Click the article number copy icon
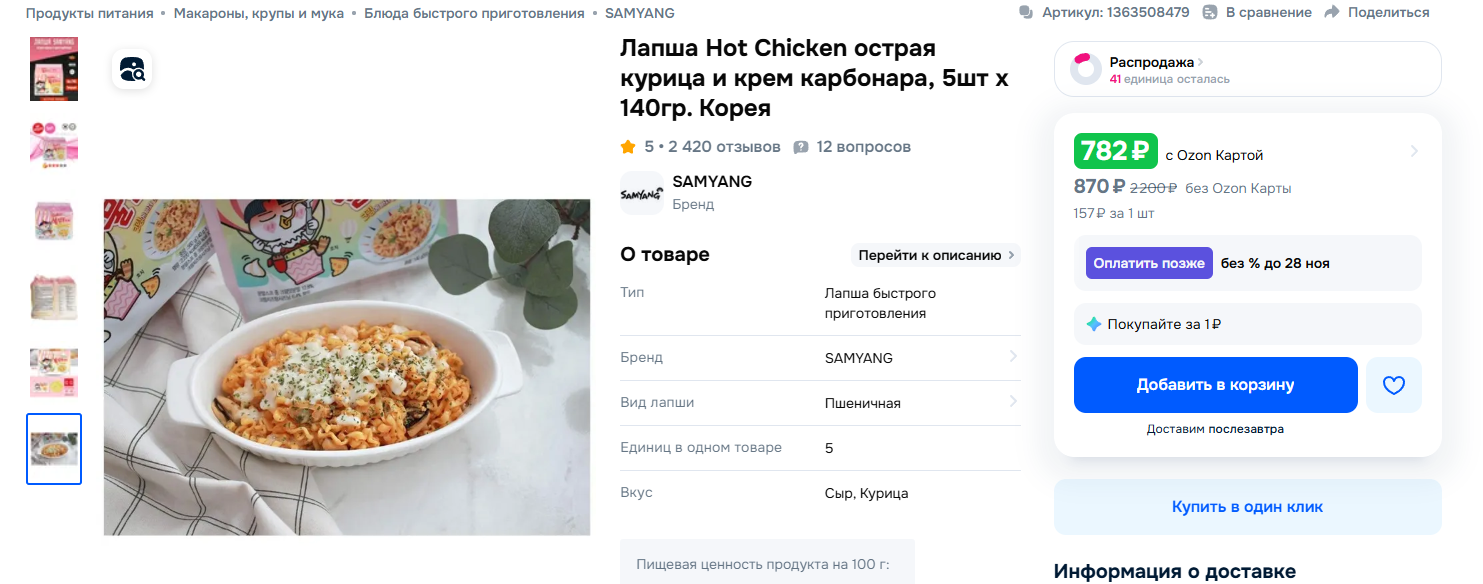This screenshot has width=1483, height=584. tap(1025, 13)
